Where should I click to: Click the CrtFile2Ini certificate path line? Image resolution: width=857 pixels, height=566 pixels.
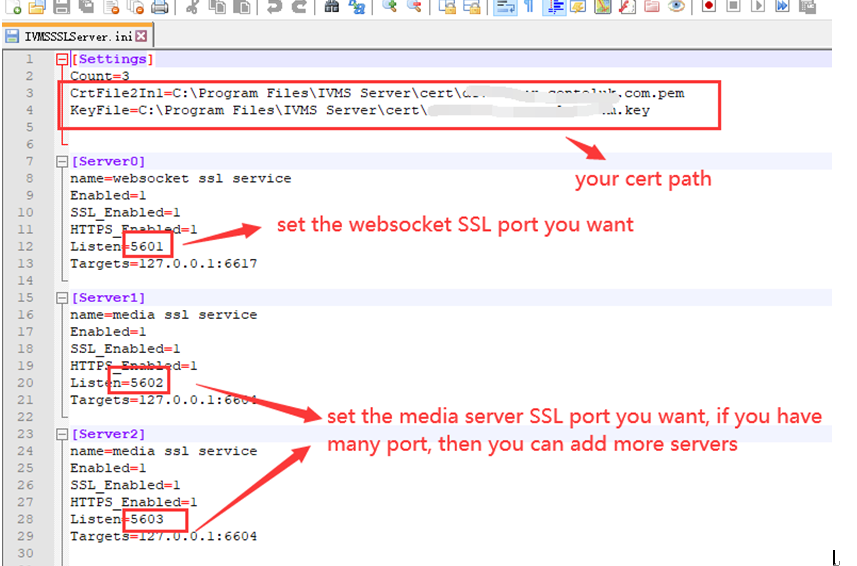377,93
